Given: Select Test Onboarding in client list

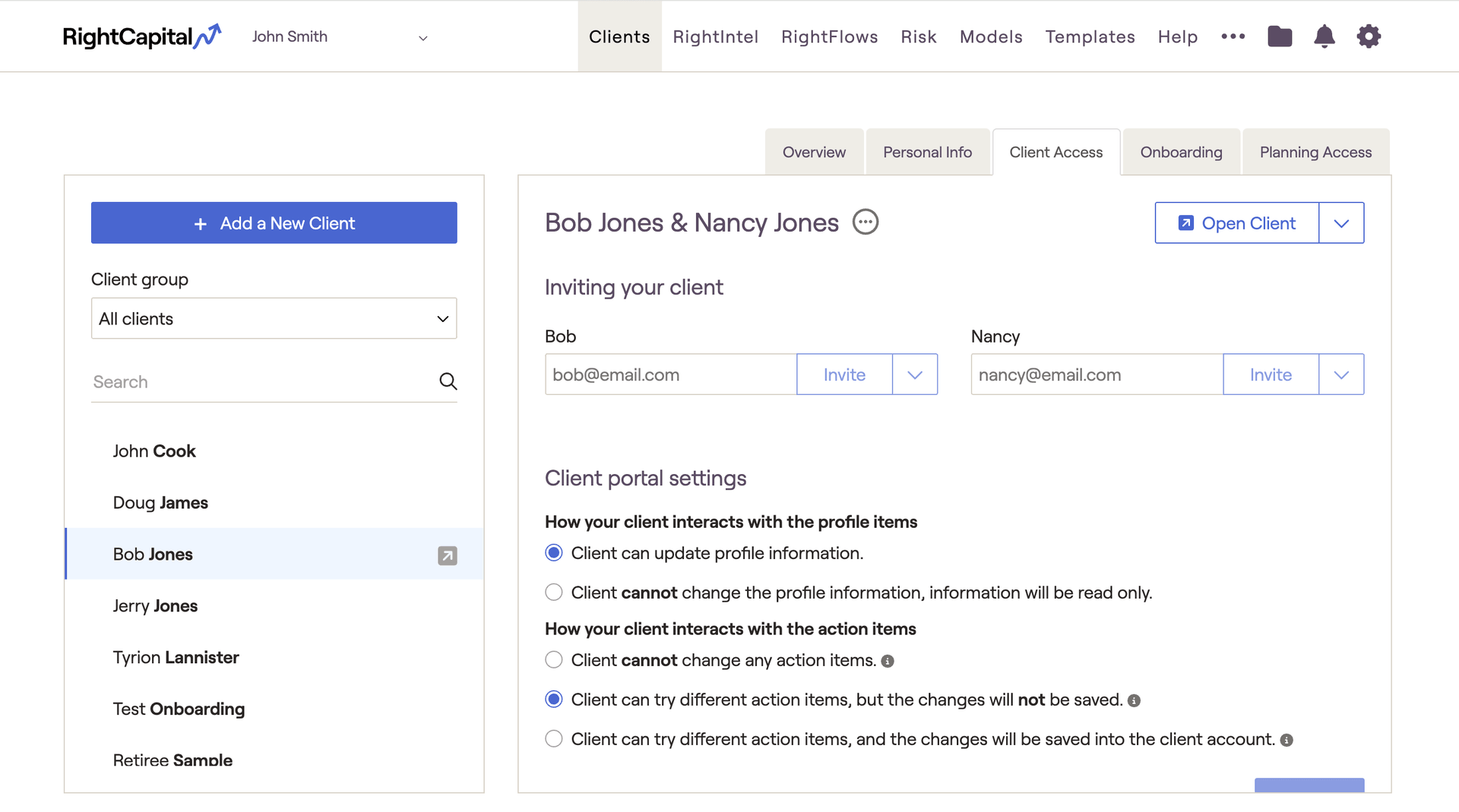Looking at the screenshot, I should (x=274, y=709).
